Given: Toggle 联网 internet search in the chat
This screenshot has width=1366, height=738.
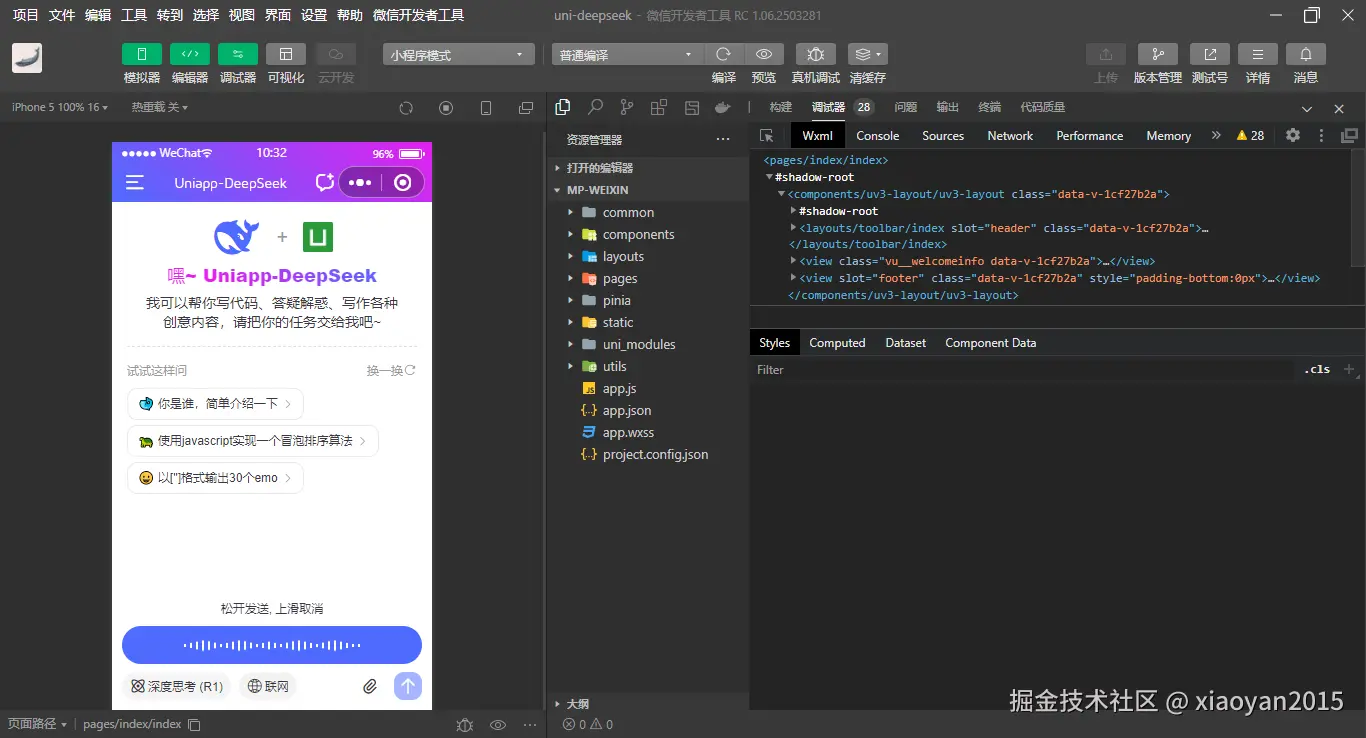Looking at the screenshot, I should coord(267,686).
